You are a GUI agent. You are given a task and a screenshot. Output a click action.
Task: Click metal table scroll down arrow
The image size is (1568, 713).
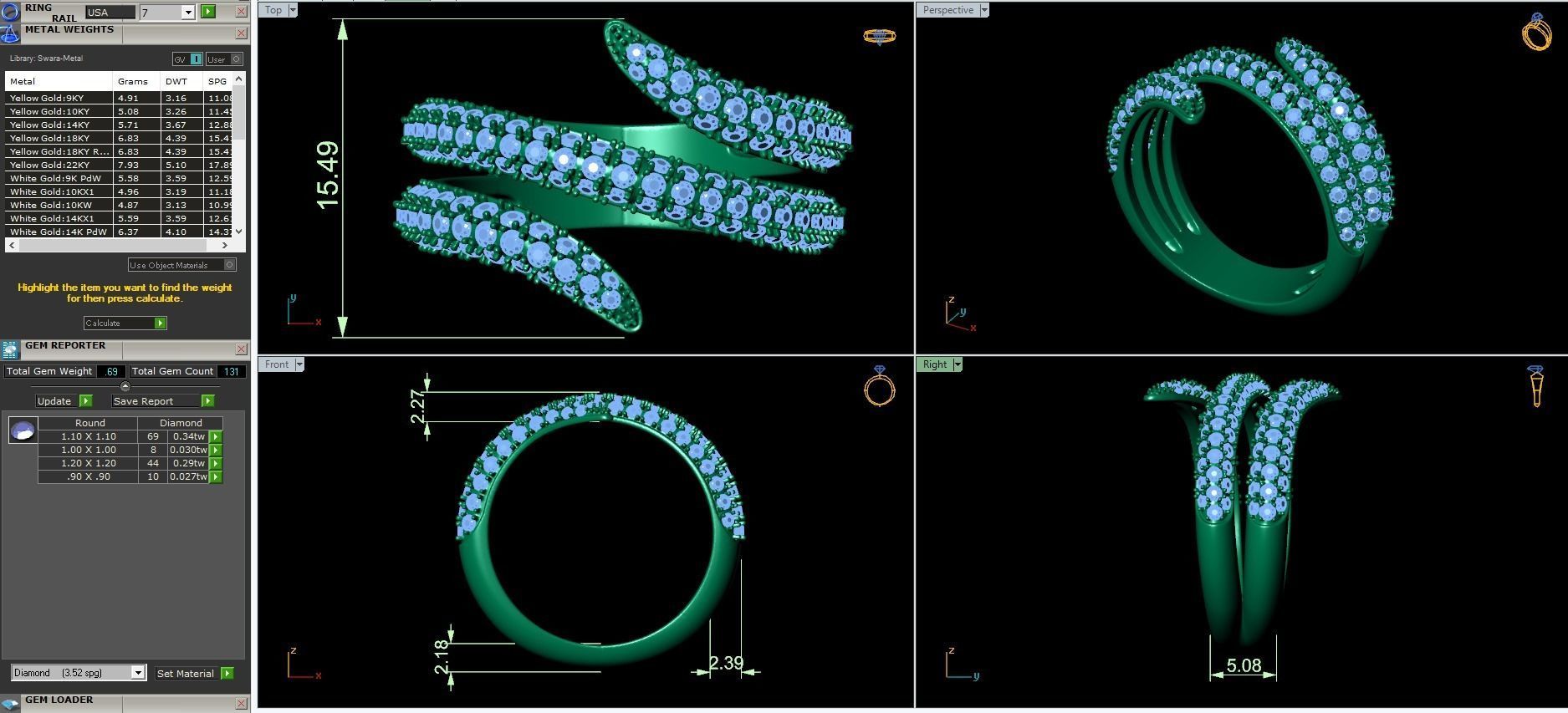tap(239, 232)
